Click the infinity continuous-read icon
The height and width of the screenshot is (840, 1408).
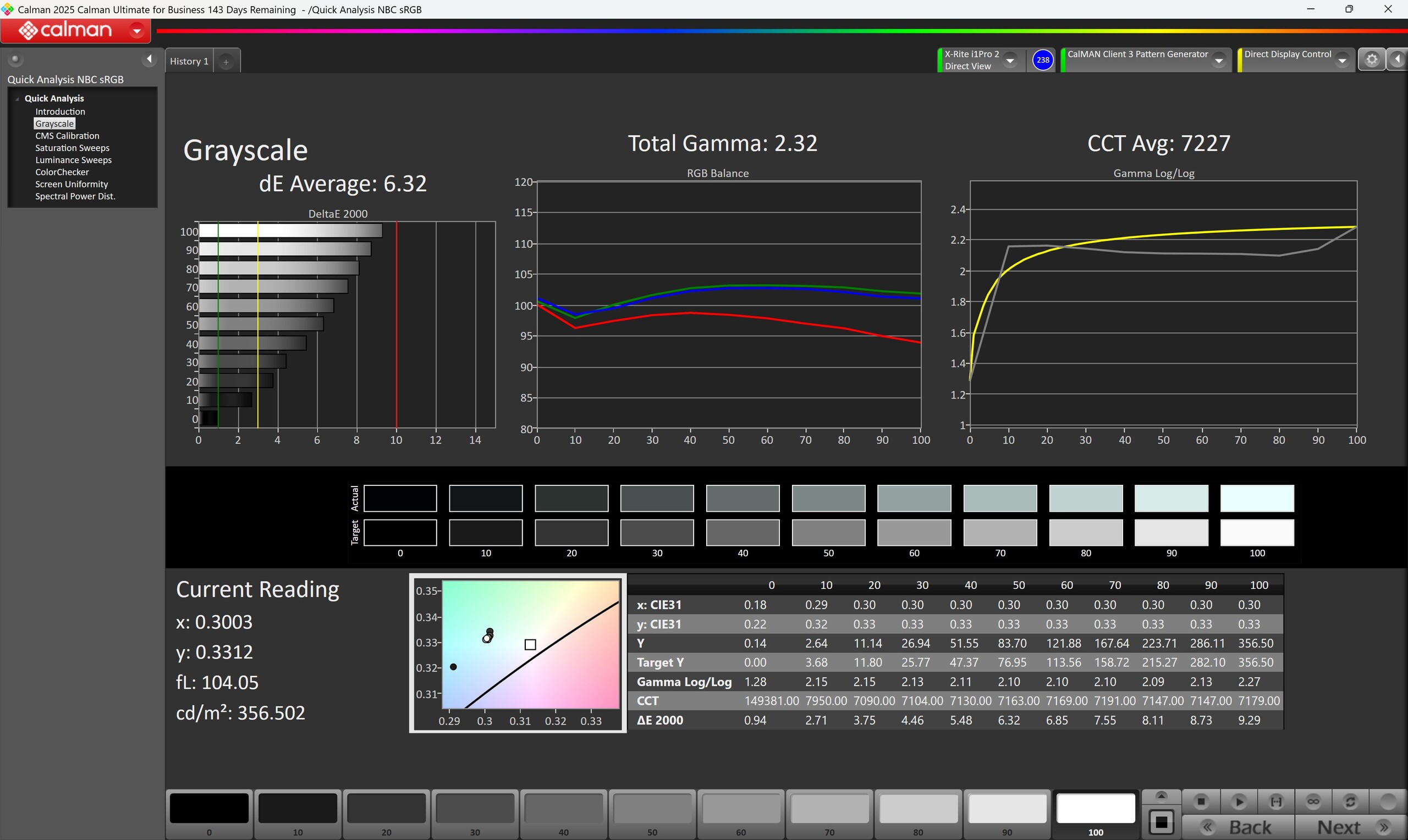click(1313, 802)
